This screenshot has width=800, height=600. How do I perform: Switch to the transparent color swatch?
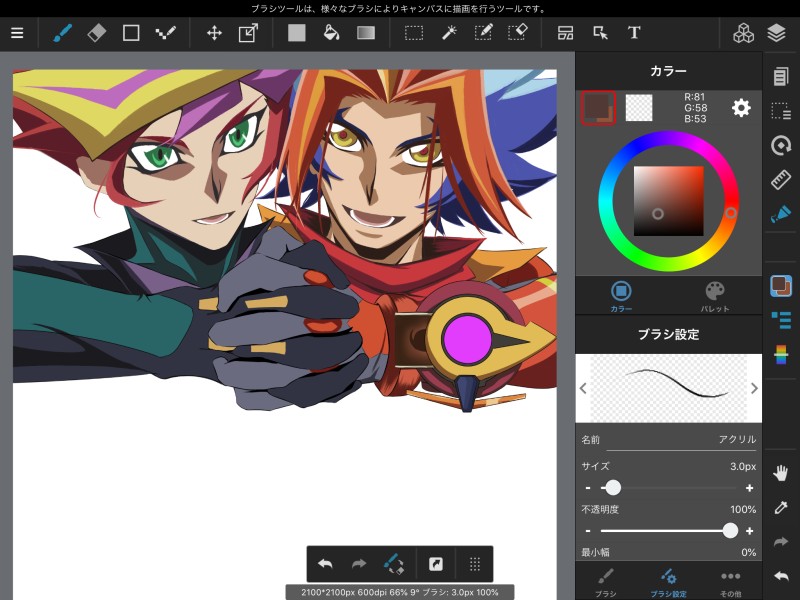(638, 107)
